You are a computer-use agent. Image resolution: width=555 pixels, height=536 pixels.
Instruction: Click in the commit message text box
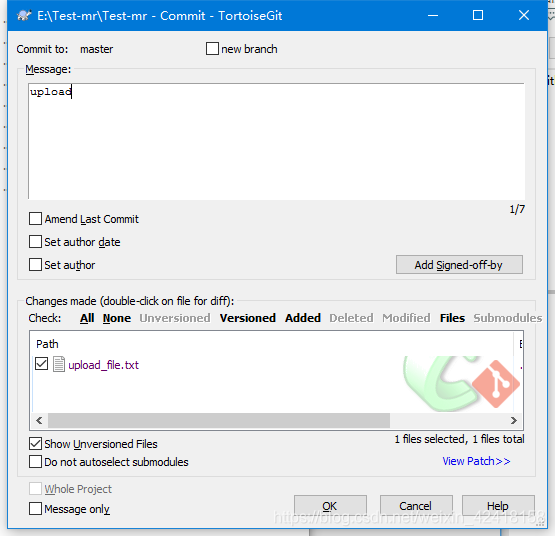click(x=276, y=141)
